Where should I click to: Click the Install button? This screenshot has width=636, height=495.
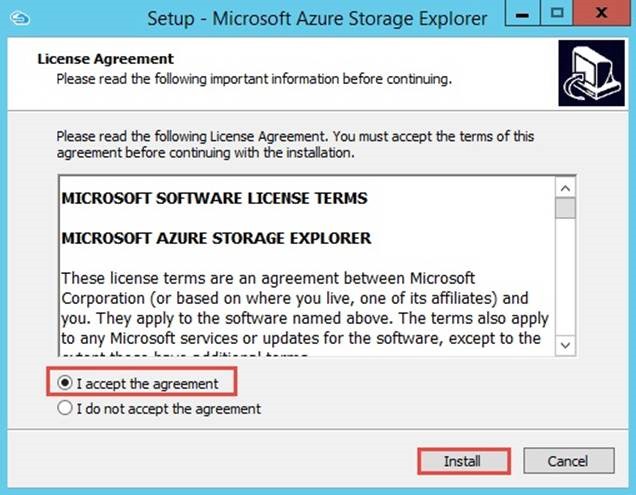point(464,461)
